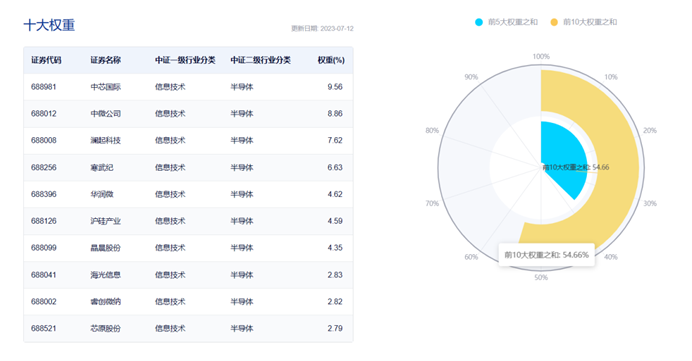
Task: Select security code 688396
Action: pos(44,194)
